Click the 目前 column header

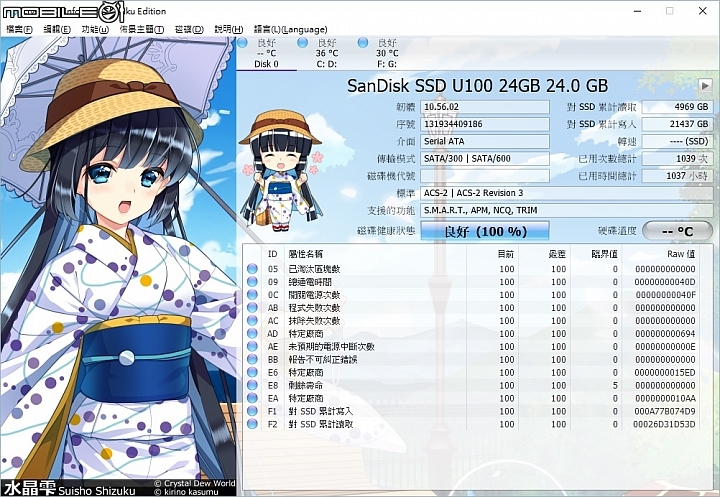(506, 254)
